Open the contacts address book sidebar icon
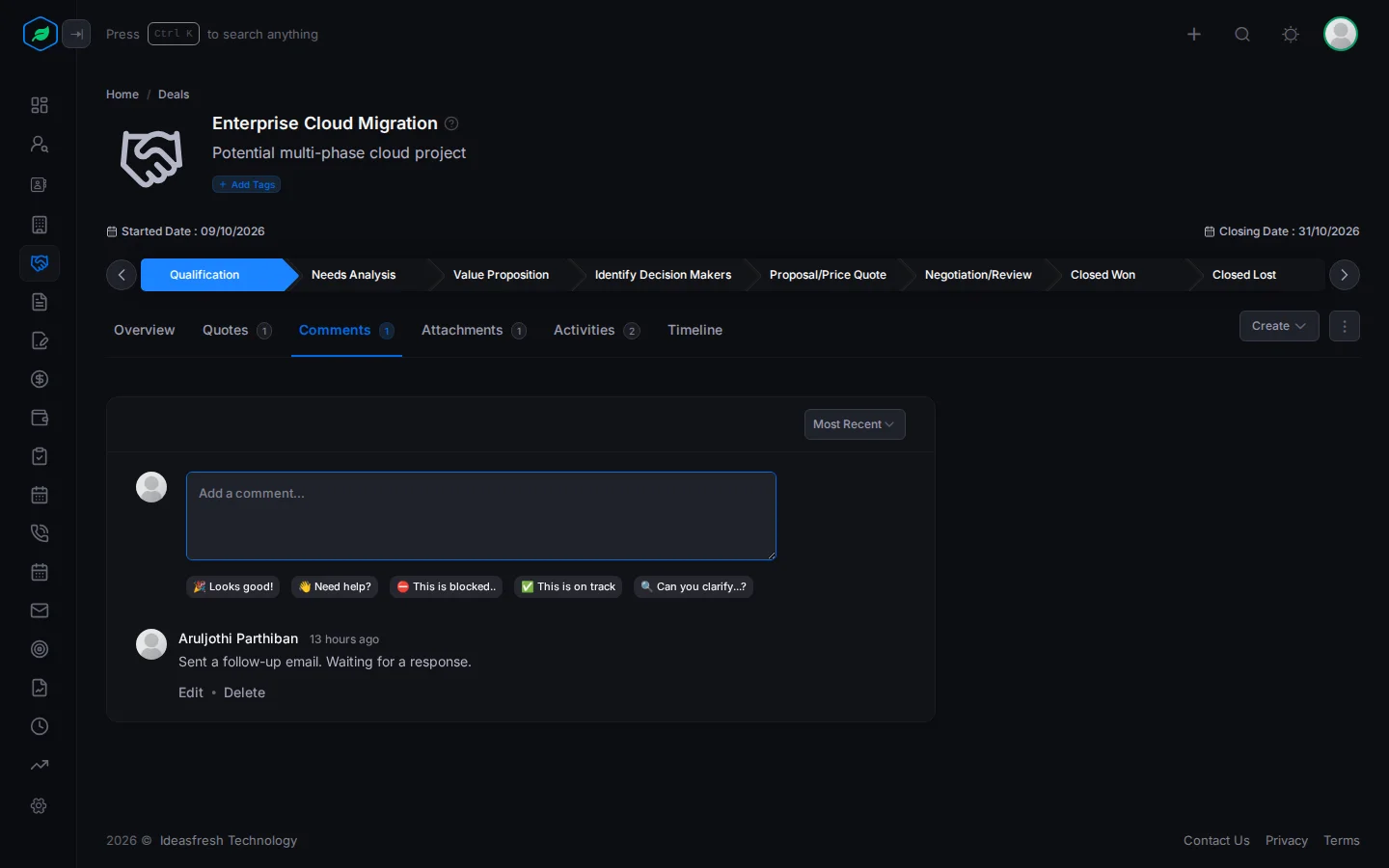This screenshot has width=1389, height=868. tap(40, 184)
